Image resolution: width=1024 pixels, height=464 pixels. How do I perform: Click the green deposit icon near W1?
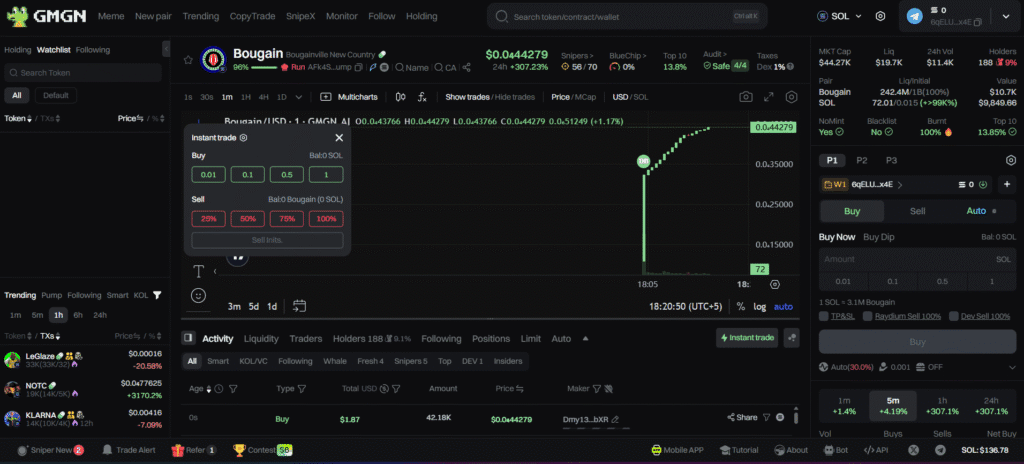[984, 185]
